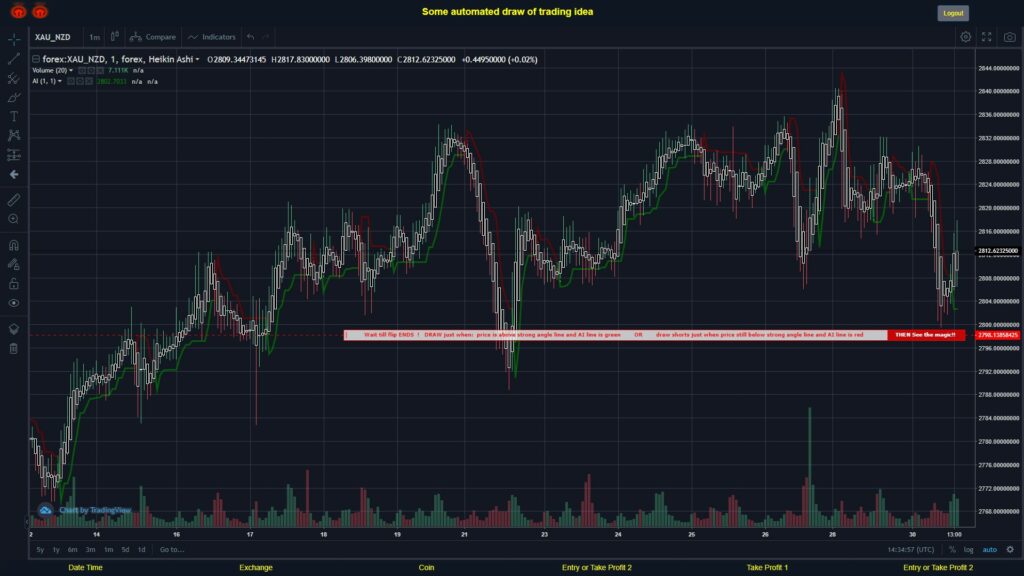Click the current price label 2812.62325000
The image size is (1024, 576).
tap(998, 251)
